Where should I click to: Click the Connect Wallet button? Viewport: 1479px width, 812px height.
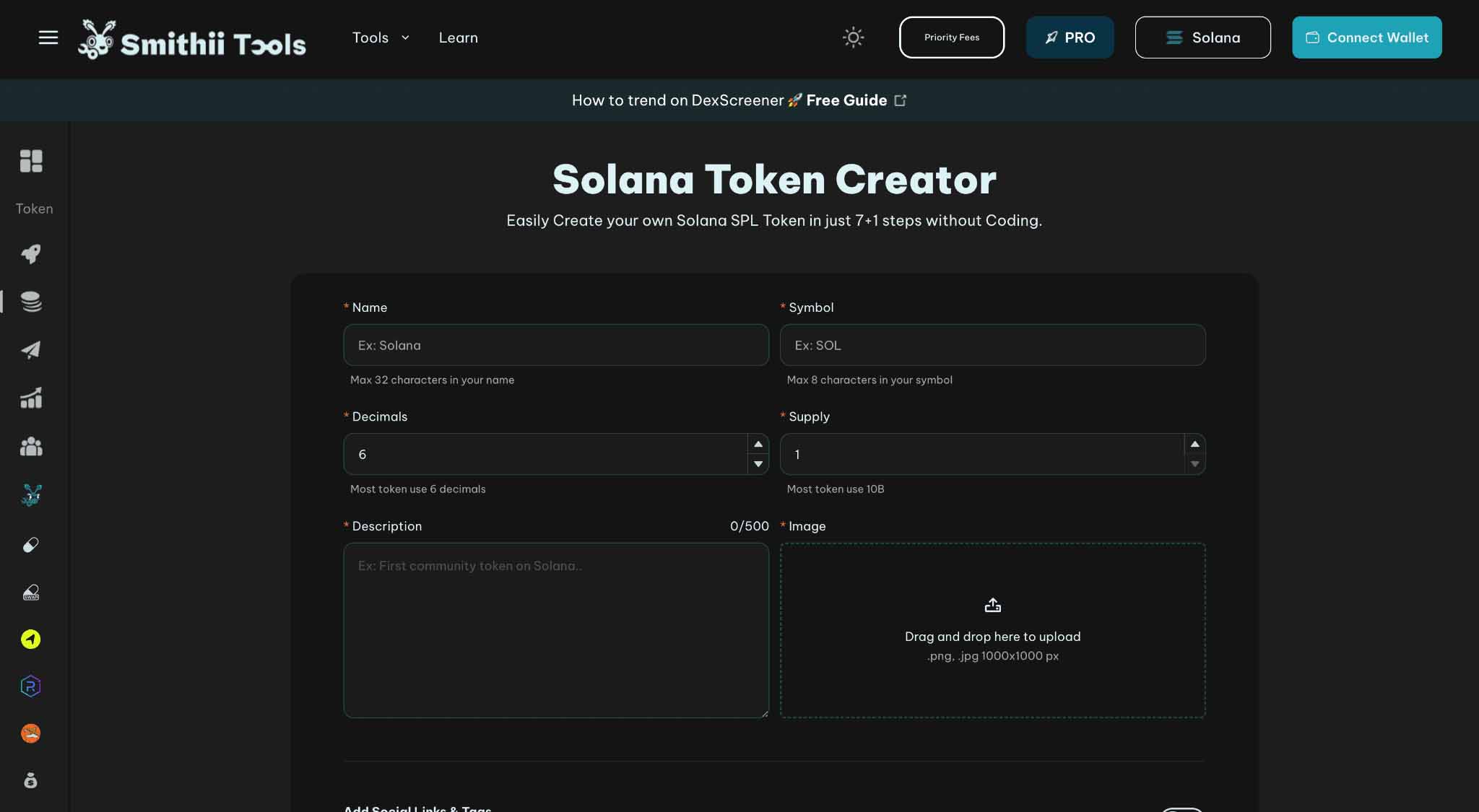tap(1366, 38)
